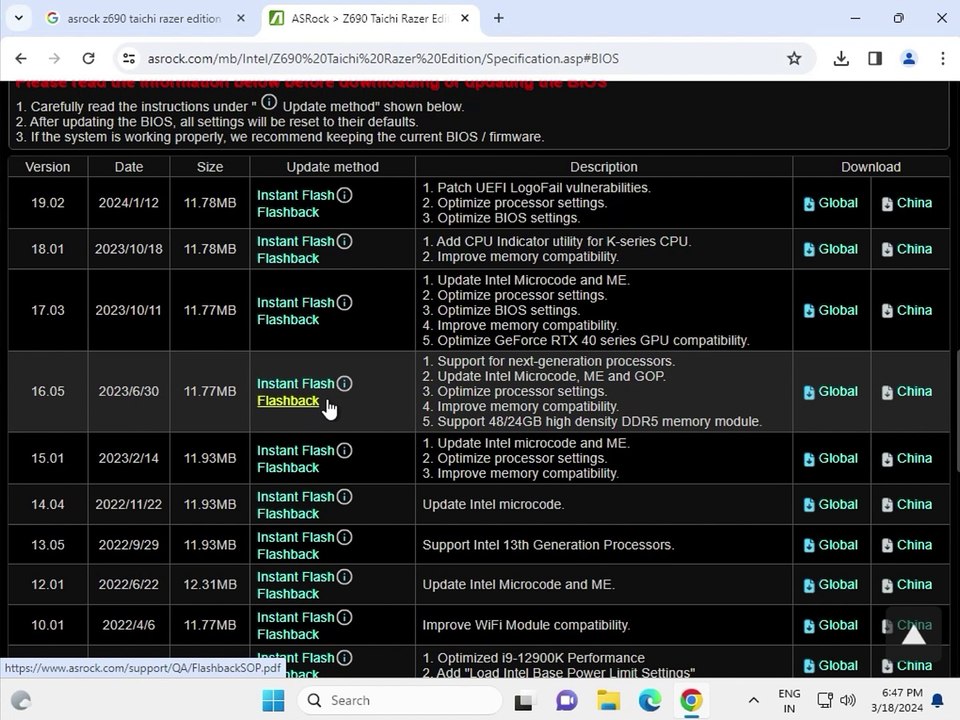The image size is (960, 720).
Task: Download BIOS 14.04 Global file
Action: click(831, 504)
